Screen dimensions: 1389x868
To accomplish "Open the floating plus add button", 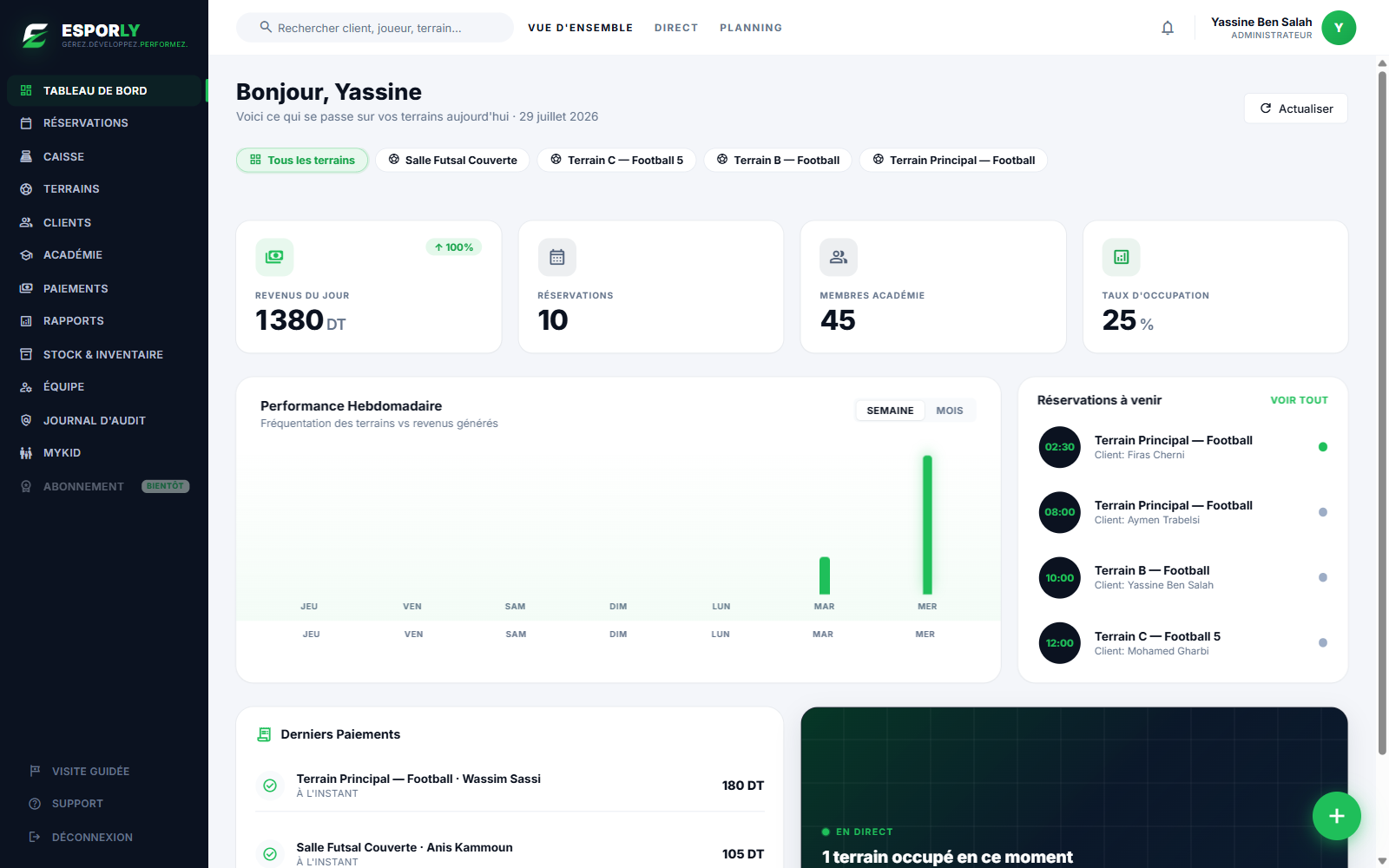I will click(1337, 816).
